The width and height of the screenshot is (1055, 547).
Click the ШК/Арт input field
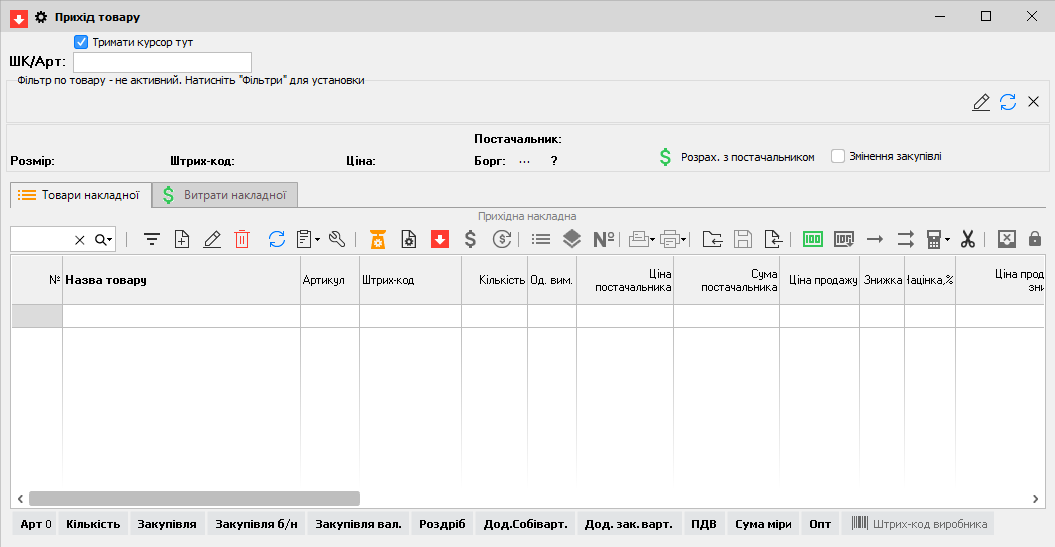(x=162, y=62)
